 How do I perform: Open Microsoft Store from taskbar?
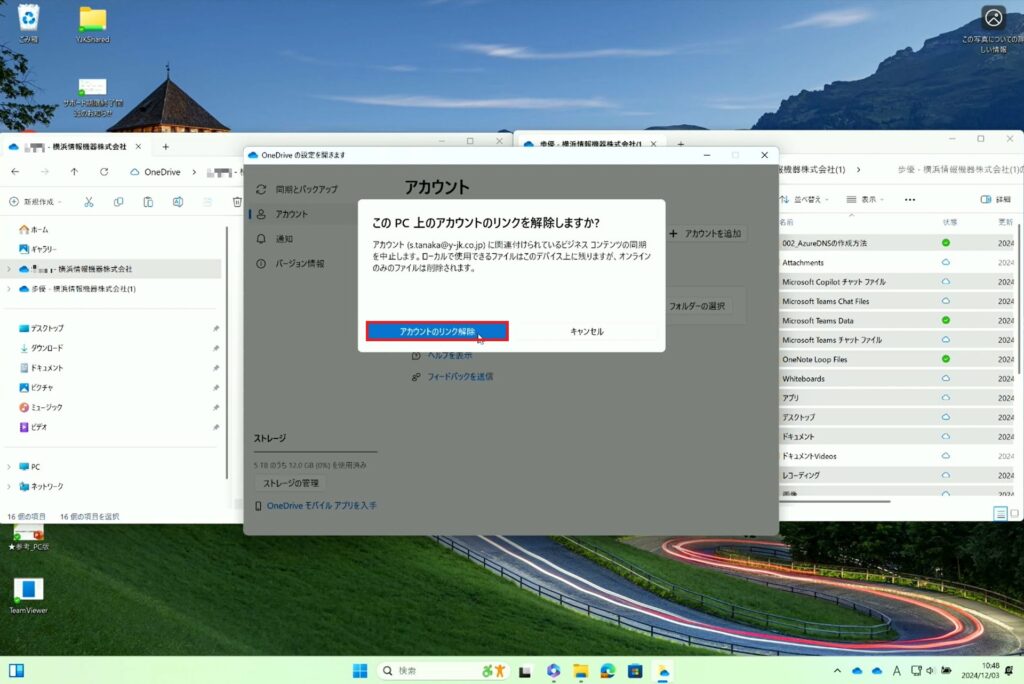[x=635, y=671]
